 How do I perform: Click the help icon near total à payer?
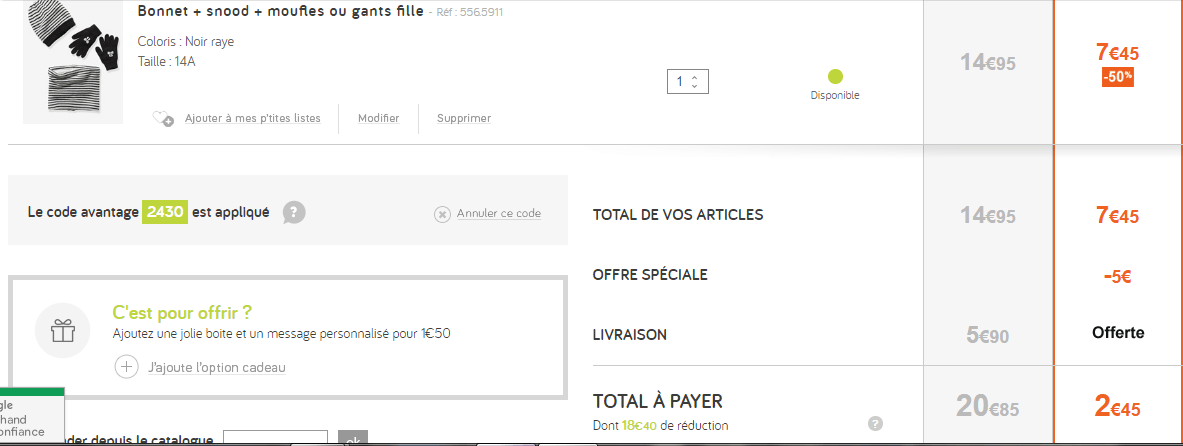tap(876, 424)
